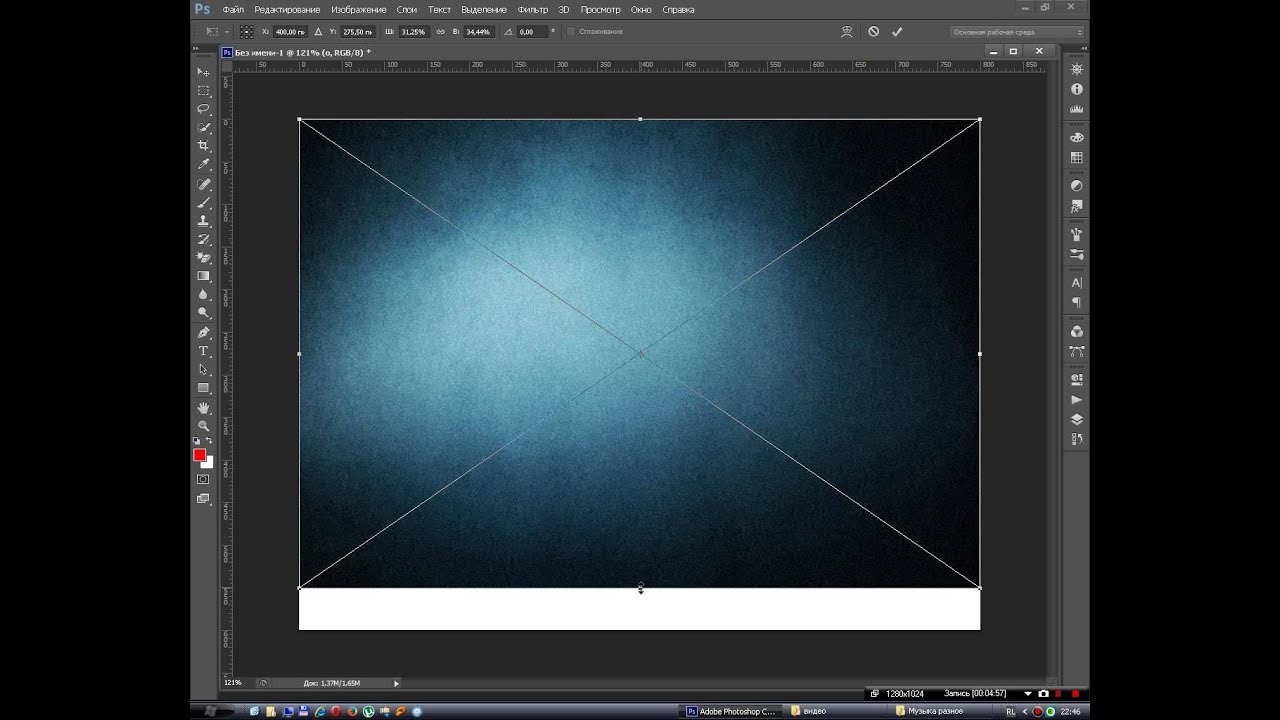Screen dimensions: 1280x720
Task: Open the Изображение menu
Action: point(358,9)
